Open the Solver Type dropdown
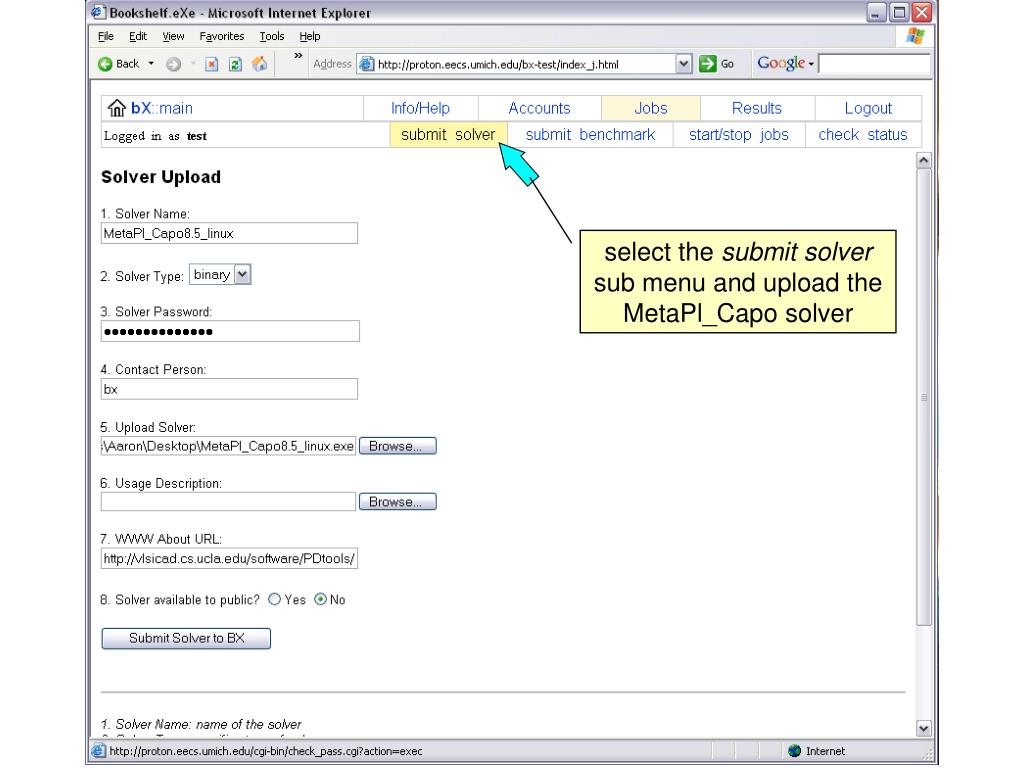This screenshot has width=1024, height=768. point(241,275)
